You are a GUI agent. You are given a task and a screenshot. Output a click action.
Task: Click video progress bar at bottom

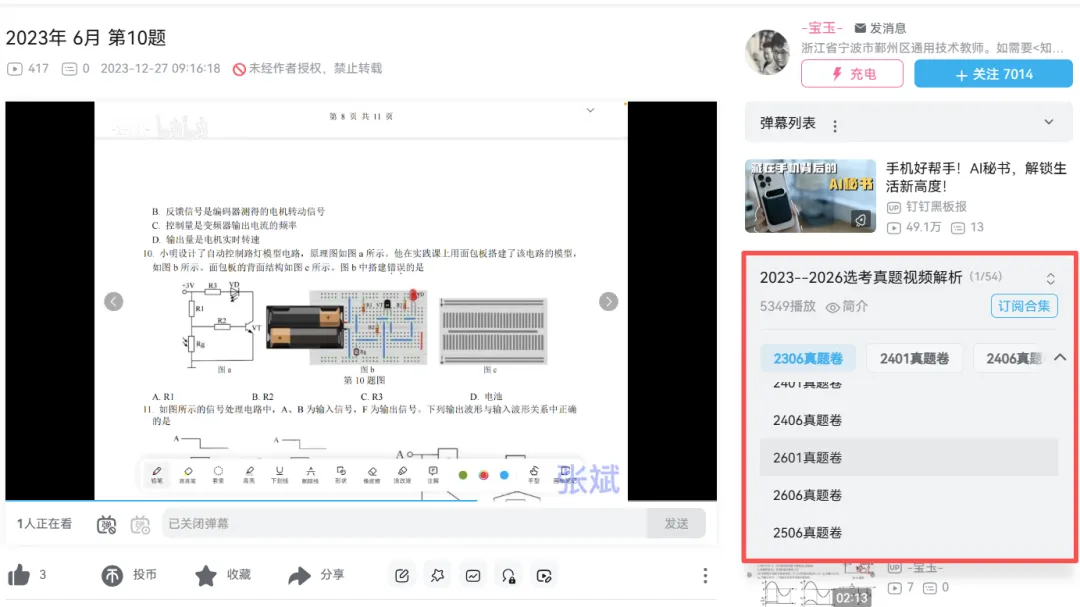point(361,500)
